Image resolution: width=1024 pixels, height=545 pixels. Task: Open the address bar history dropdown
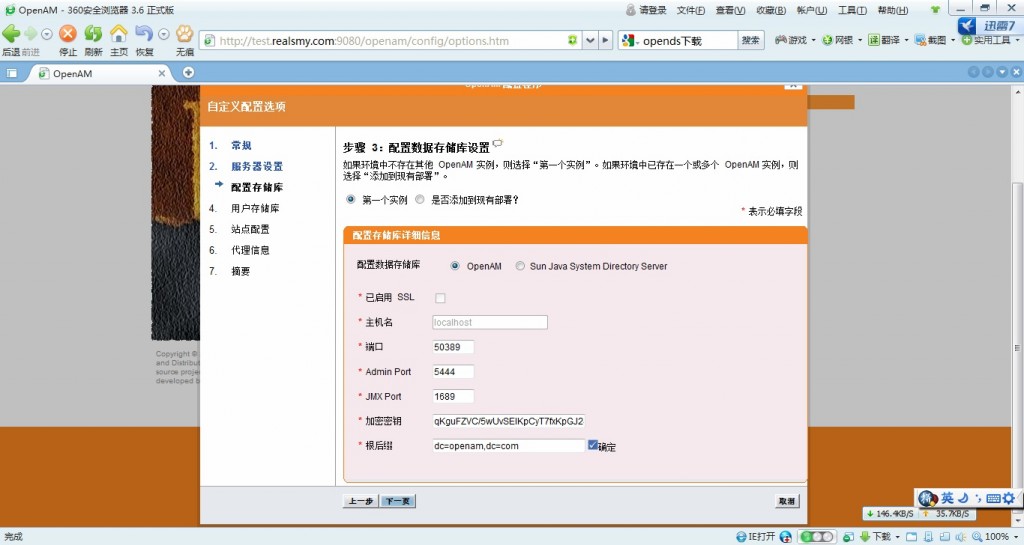[x=590, y=40]
